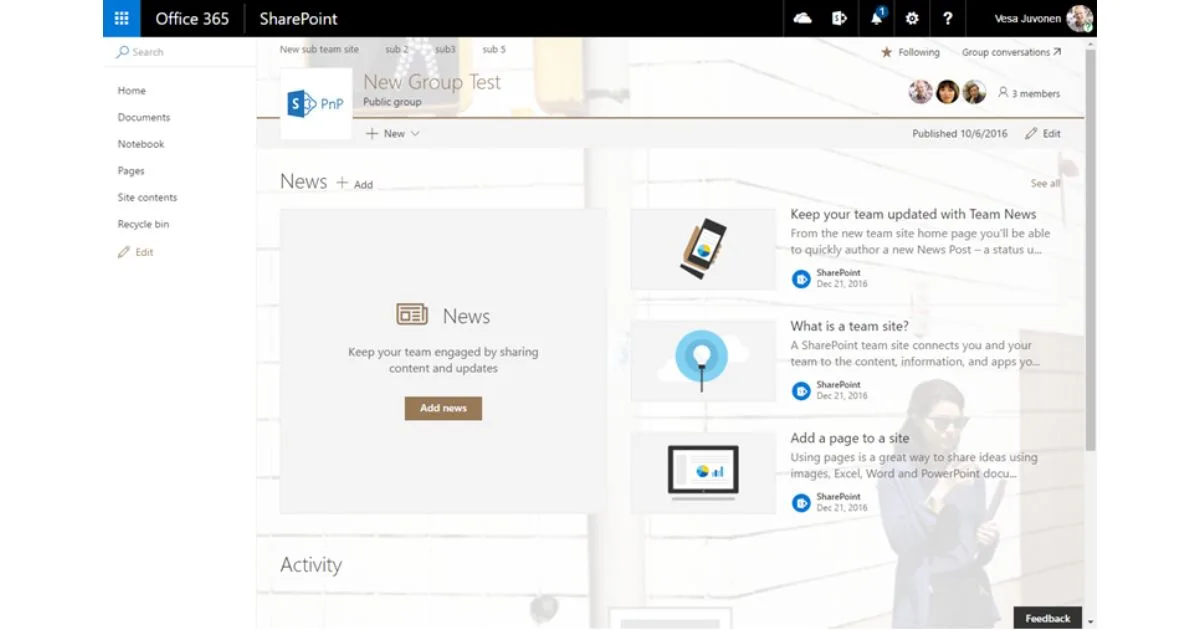Click the phone thumbnail for Team News
The width and height of the screenshot is (1200, 630).
tap(703, 249)
